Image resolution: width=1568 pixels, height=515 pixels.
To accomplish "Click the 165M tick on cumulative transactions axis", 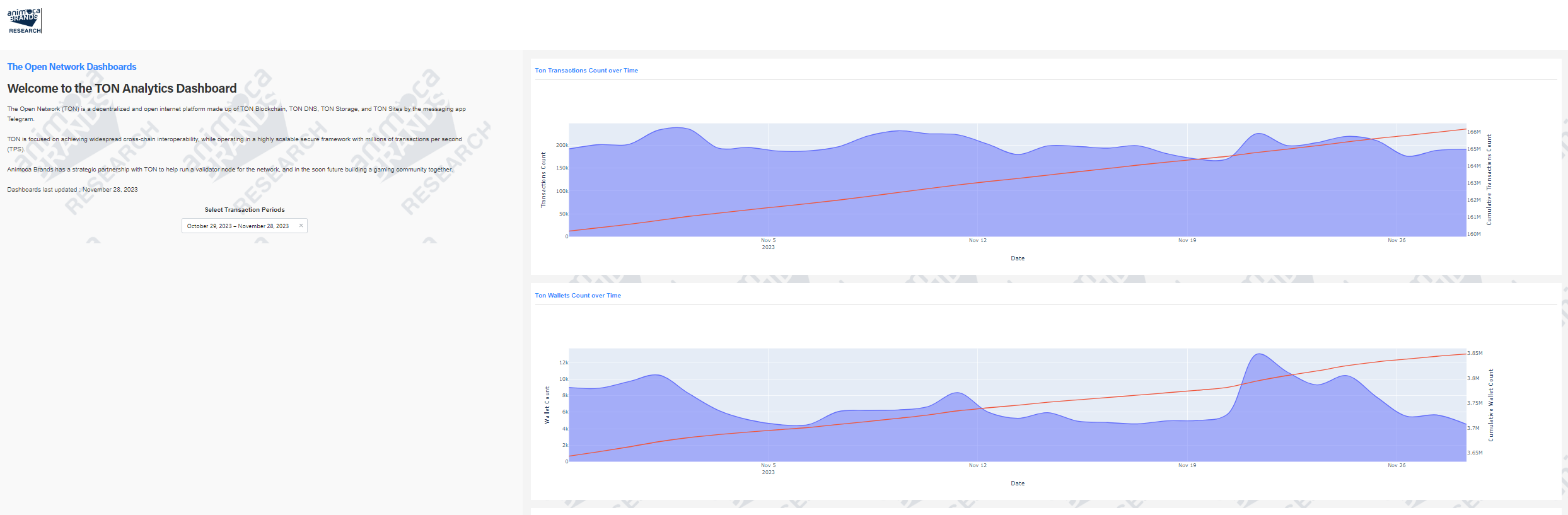I will (x=1474, y=149).
